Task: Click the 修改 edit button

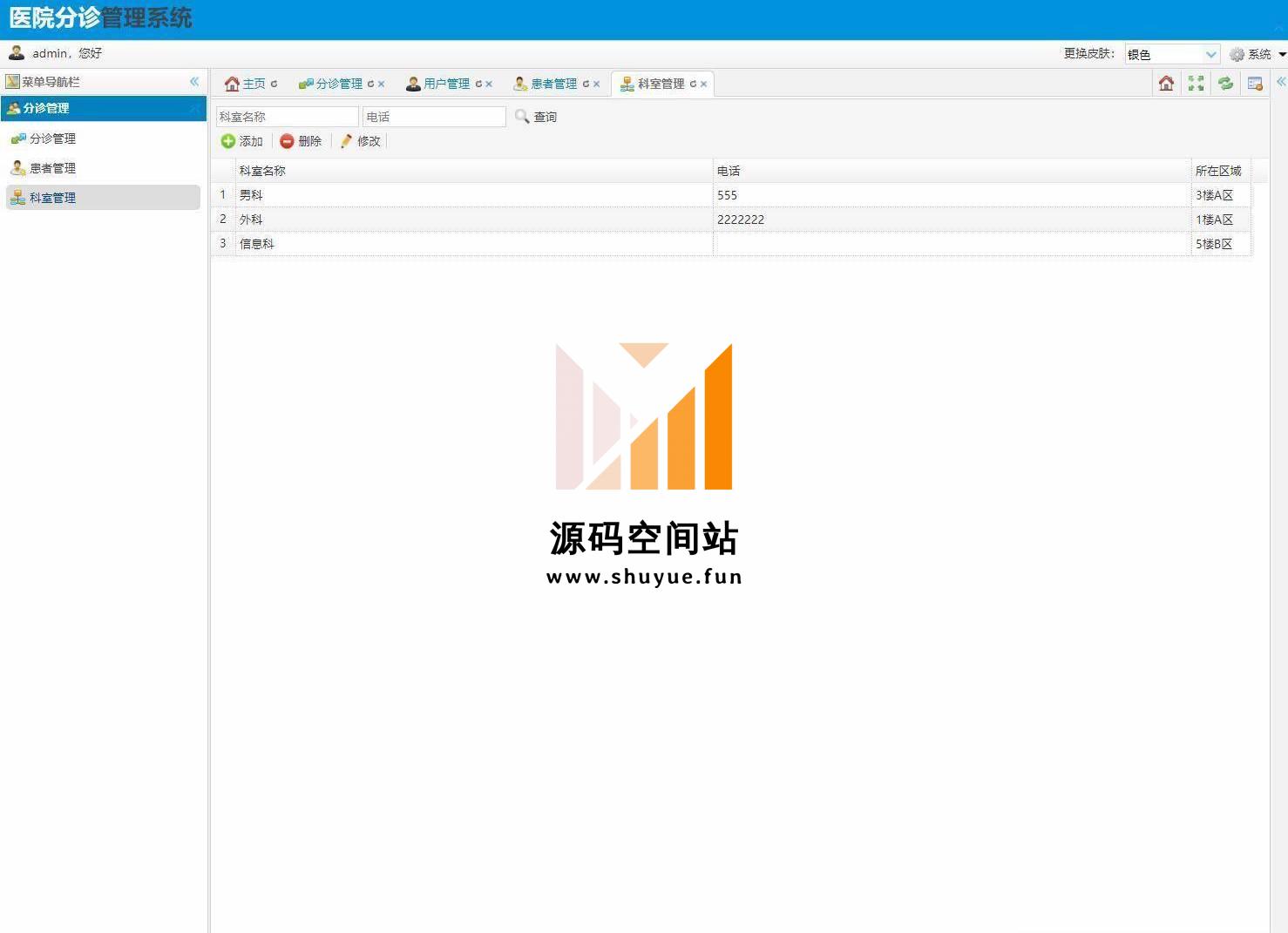Action: (360, 141)
